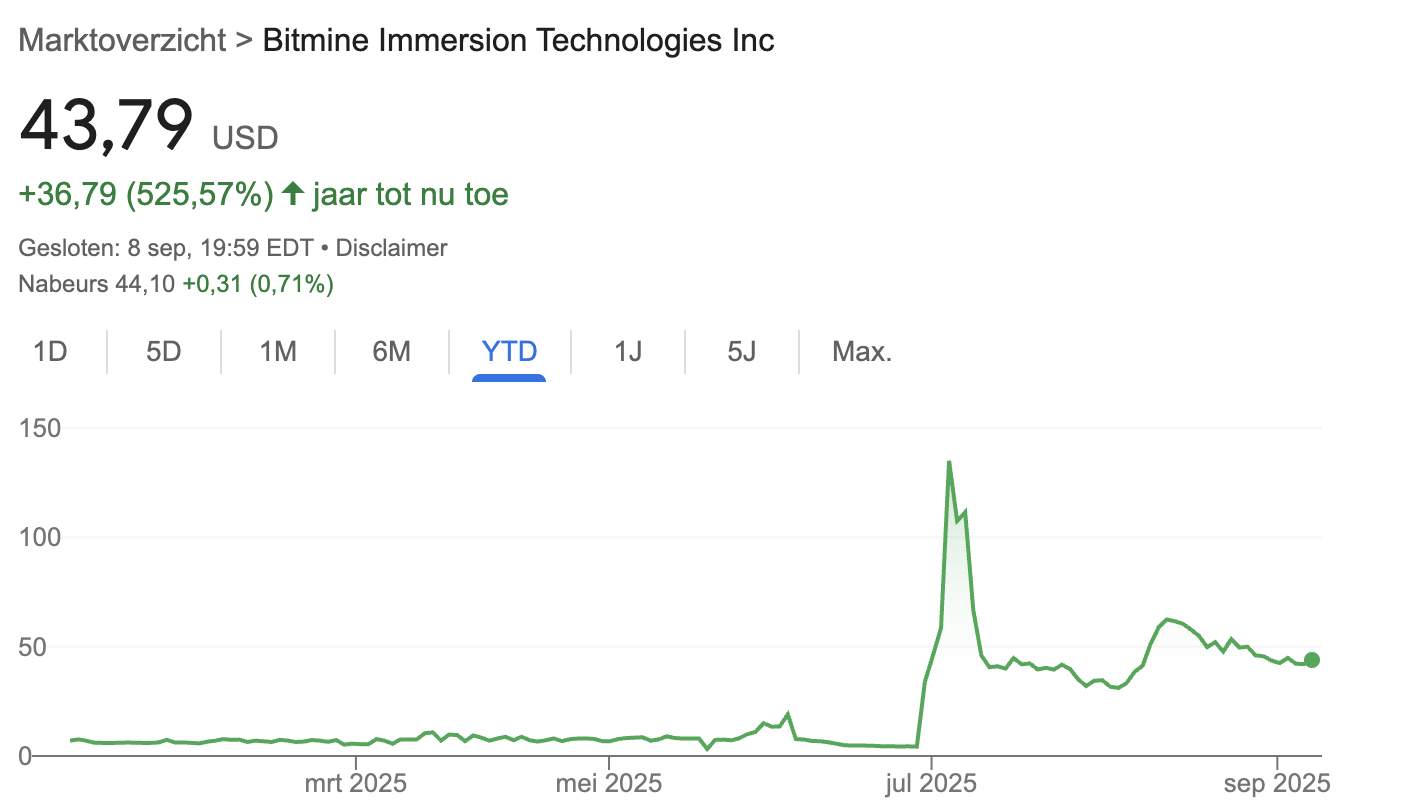Click the 'mrt 2025' axis label

pyautogui.click(x=355, y=782)
